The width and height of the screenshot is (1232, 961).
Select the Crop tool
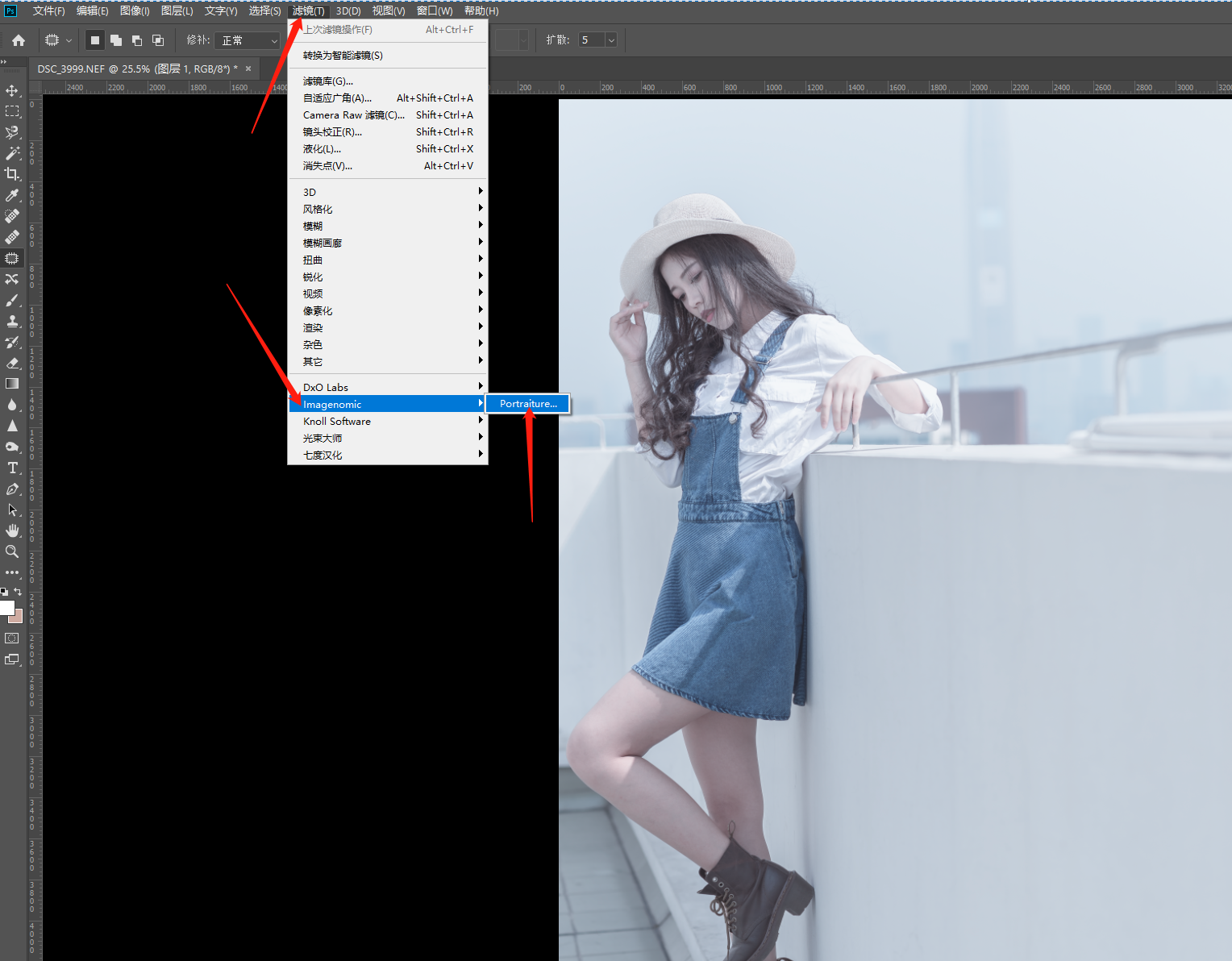[12, 174]
